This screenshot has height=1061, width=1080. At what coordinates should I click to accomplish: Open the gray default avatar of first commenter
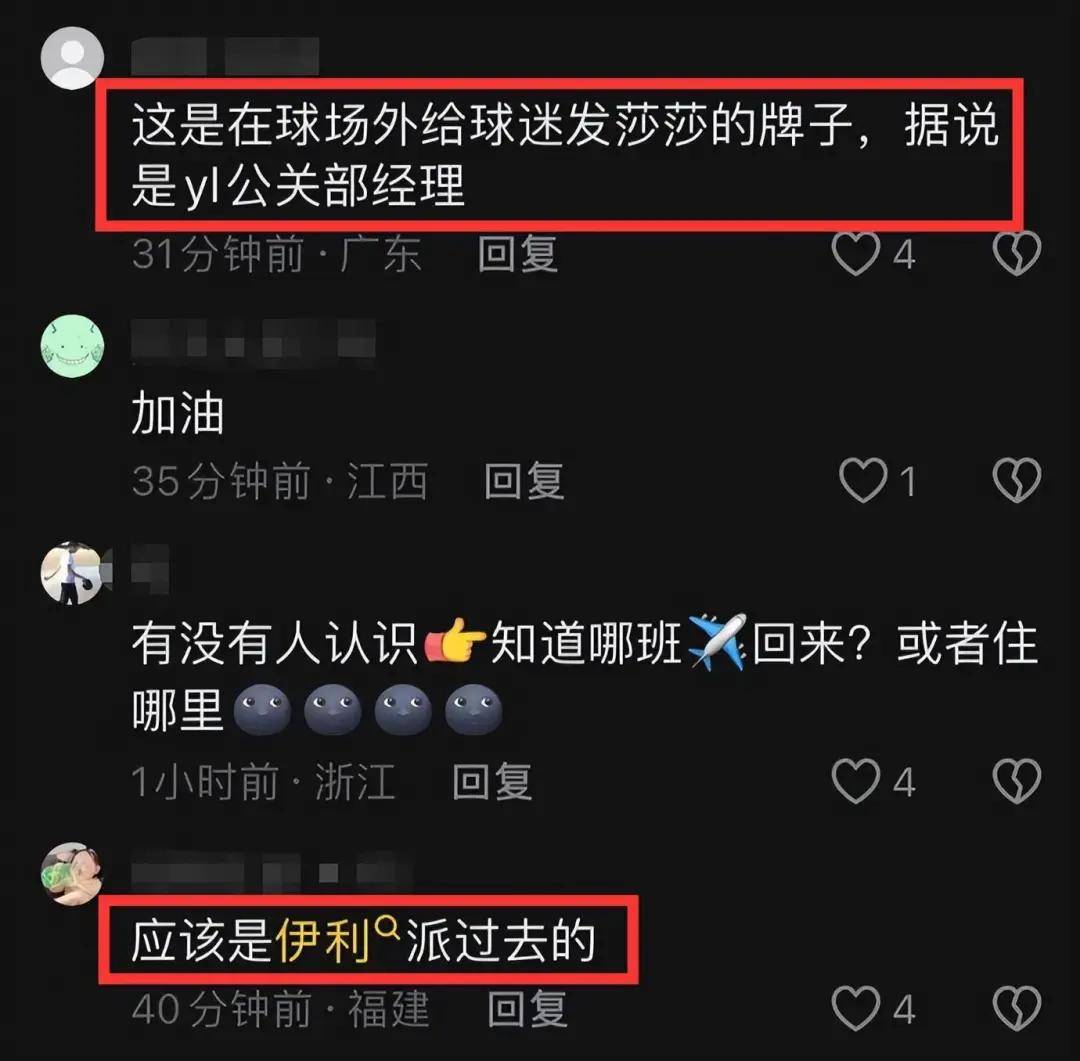click(x=72, y=58)
